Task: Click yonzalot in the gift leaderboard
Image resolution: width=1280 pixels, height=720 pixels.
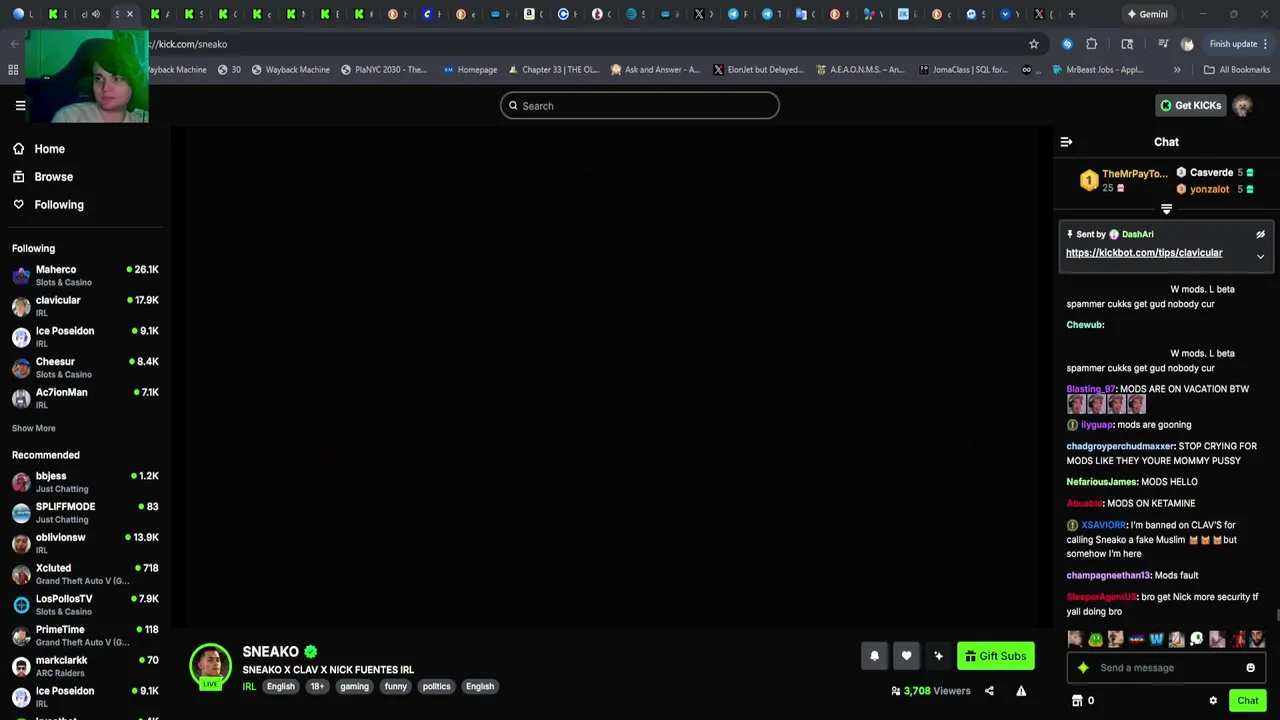Action: (1209, 190)
